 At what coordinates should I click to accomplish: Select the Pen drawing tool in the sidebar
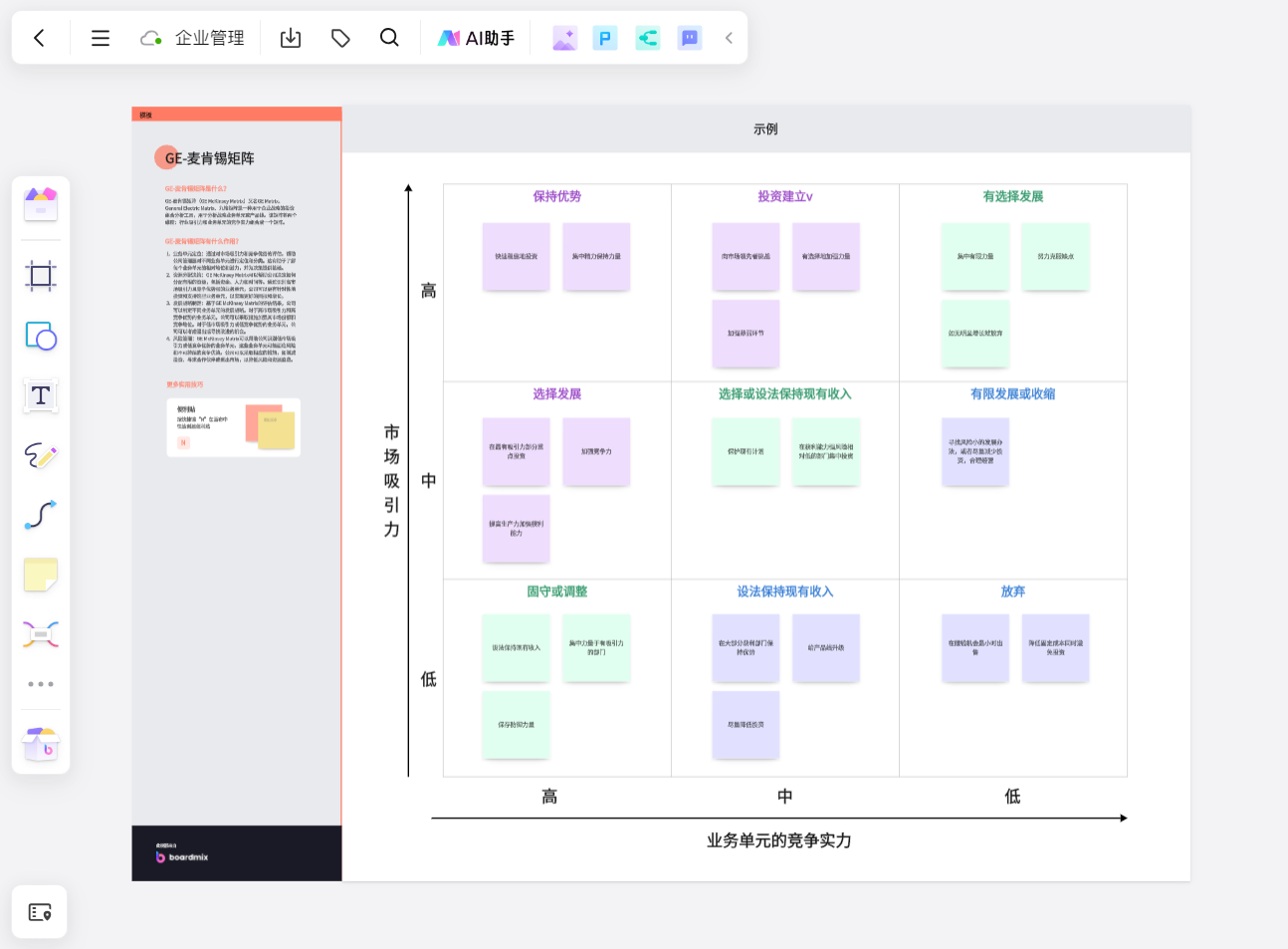click(x=41, y=455)
